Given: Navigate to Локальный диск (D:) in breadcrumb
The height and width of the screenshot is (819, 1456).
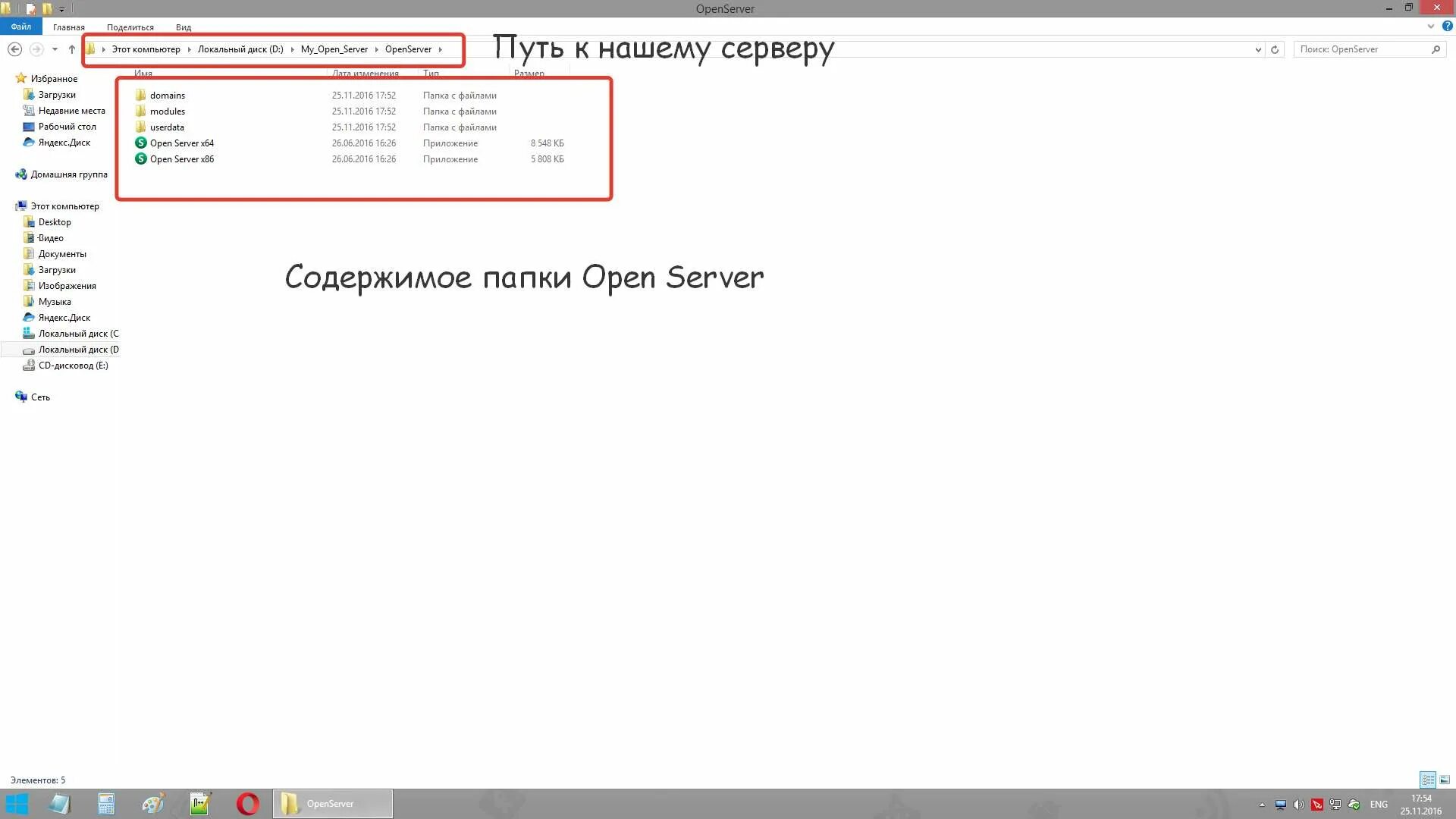Looking at the screenshot, I should pos(240,49).
